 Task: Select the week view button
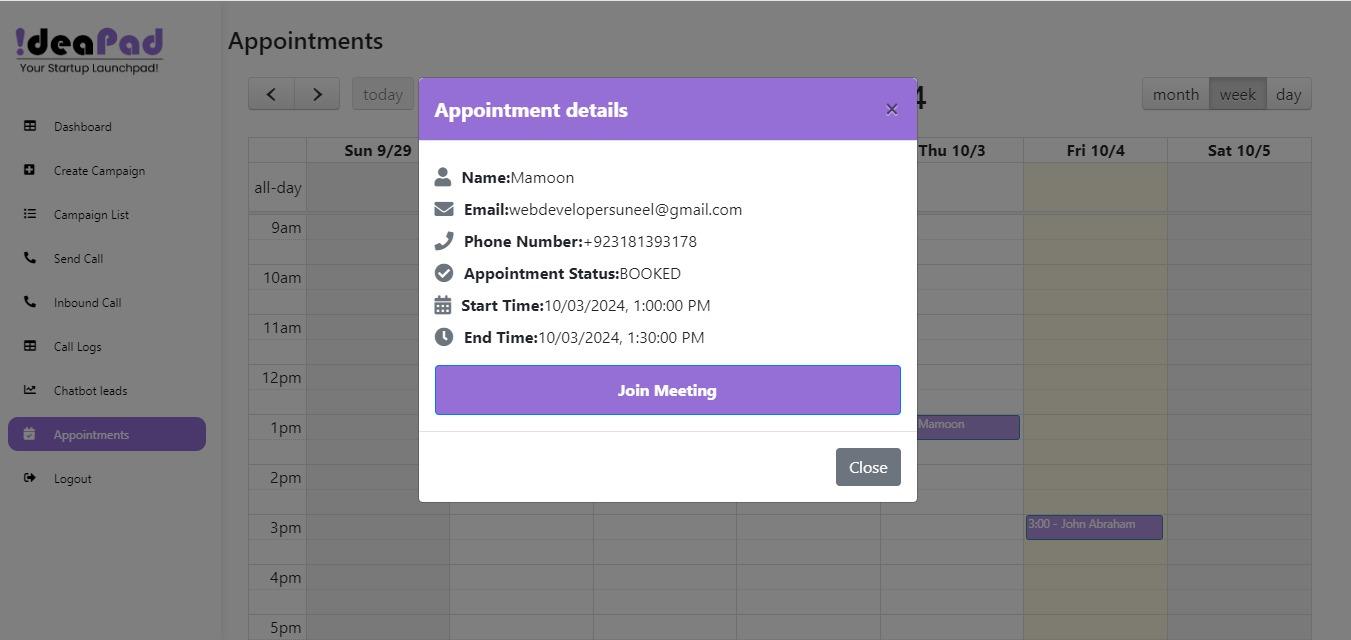1237,94
